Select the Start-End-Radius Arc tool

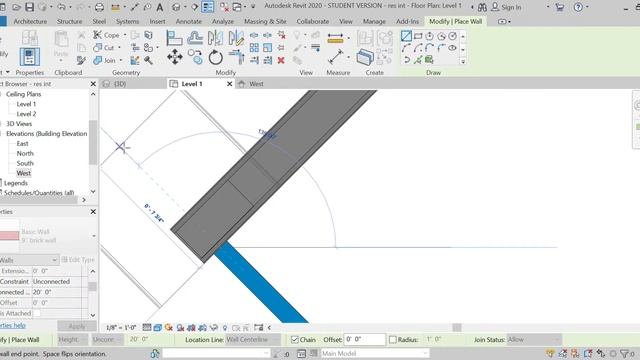(x=406, y=48)
